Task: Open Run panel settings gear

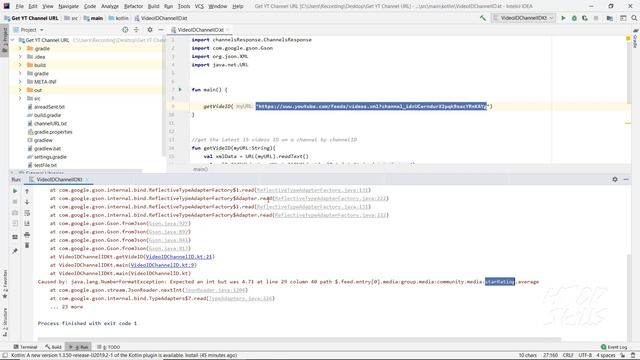Action: (x=615, y=179)
